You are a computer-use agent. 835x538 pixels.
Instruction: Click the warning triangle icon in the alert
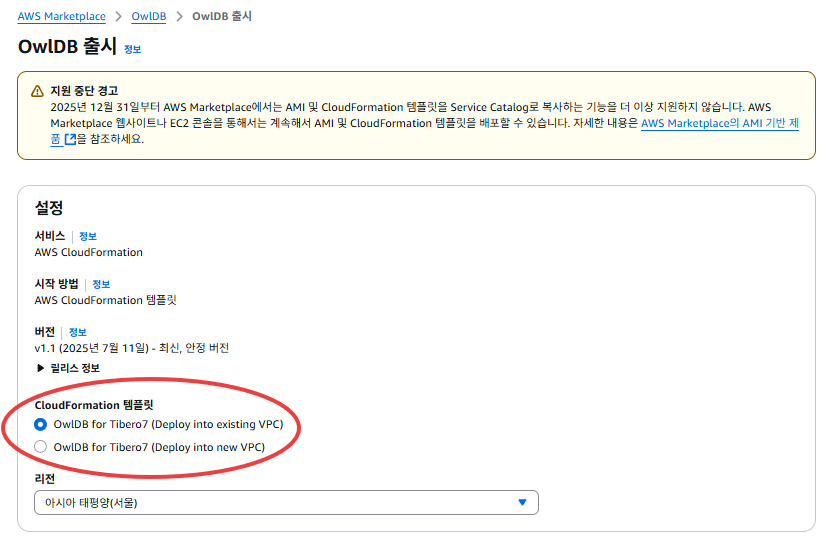click(37, 91)
